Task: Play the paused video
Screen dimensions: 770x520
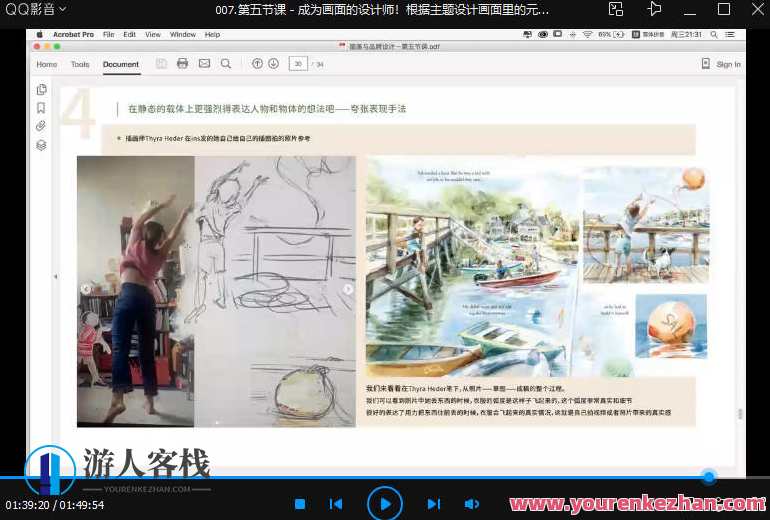Action: coord(385,504)
